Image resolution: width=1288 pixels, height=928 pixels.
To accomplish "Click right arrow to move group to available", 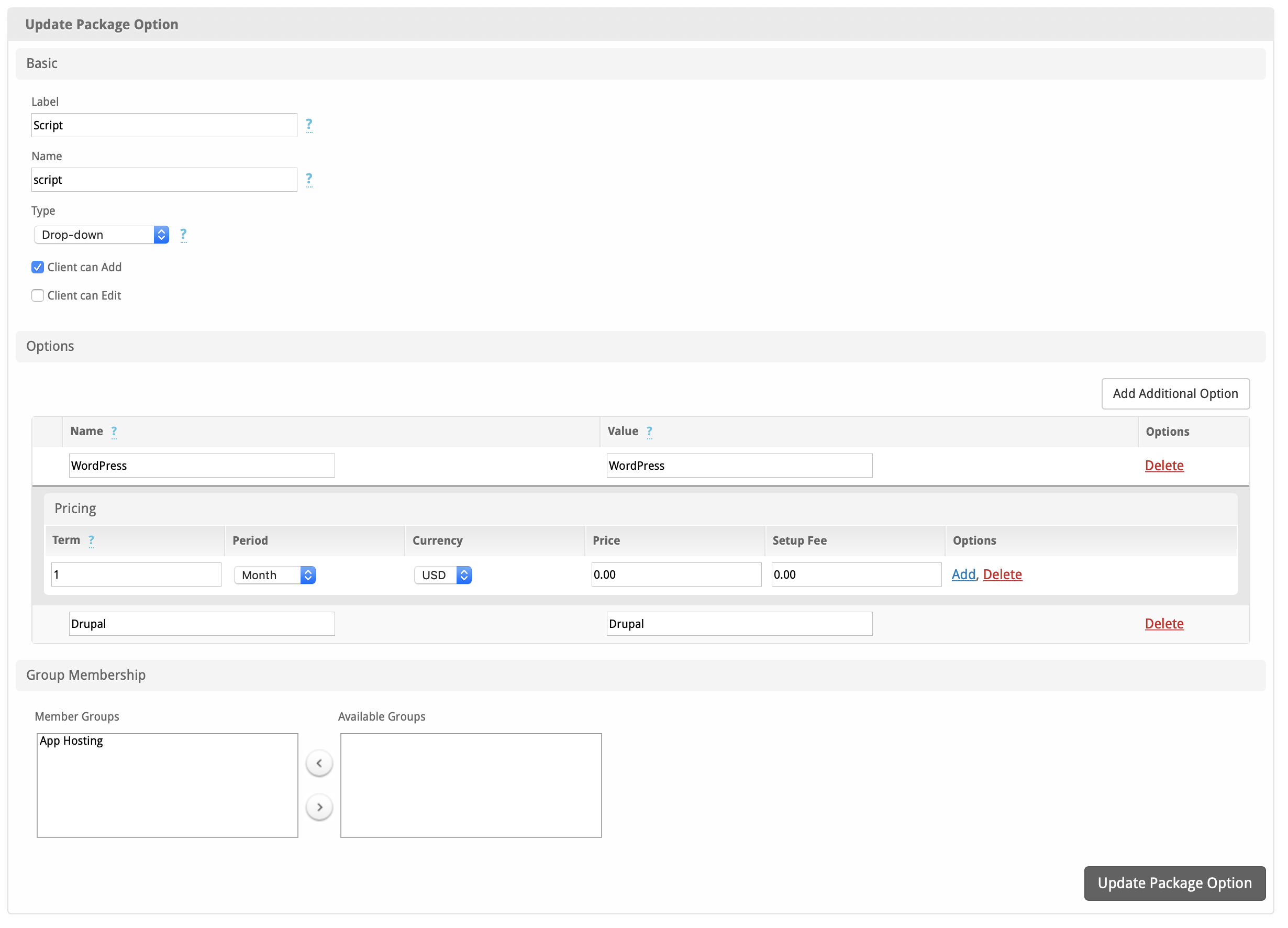I will (x=319, y=807).
